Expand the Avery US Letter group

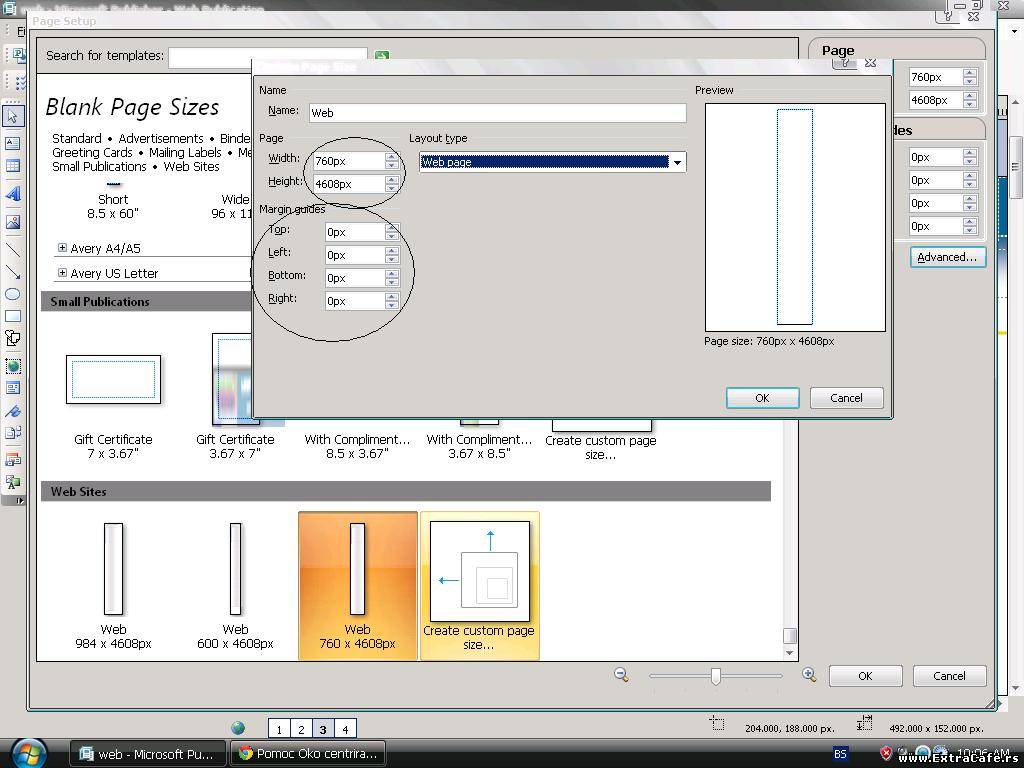(x=62, y=272)
